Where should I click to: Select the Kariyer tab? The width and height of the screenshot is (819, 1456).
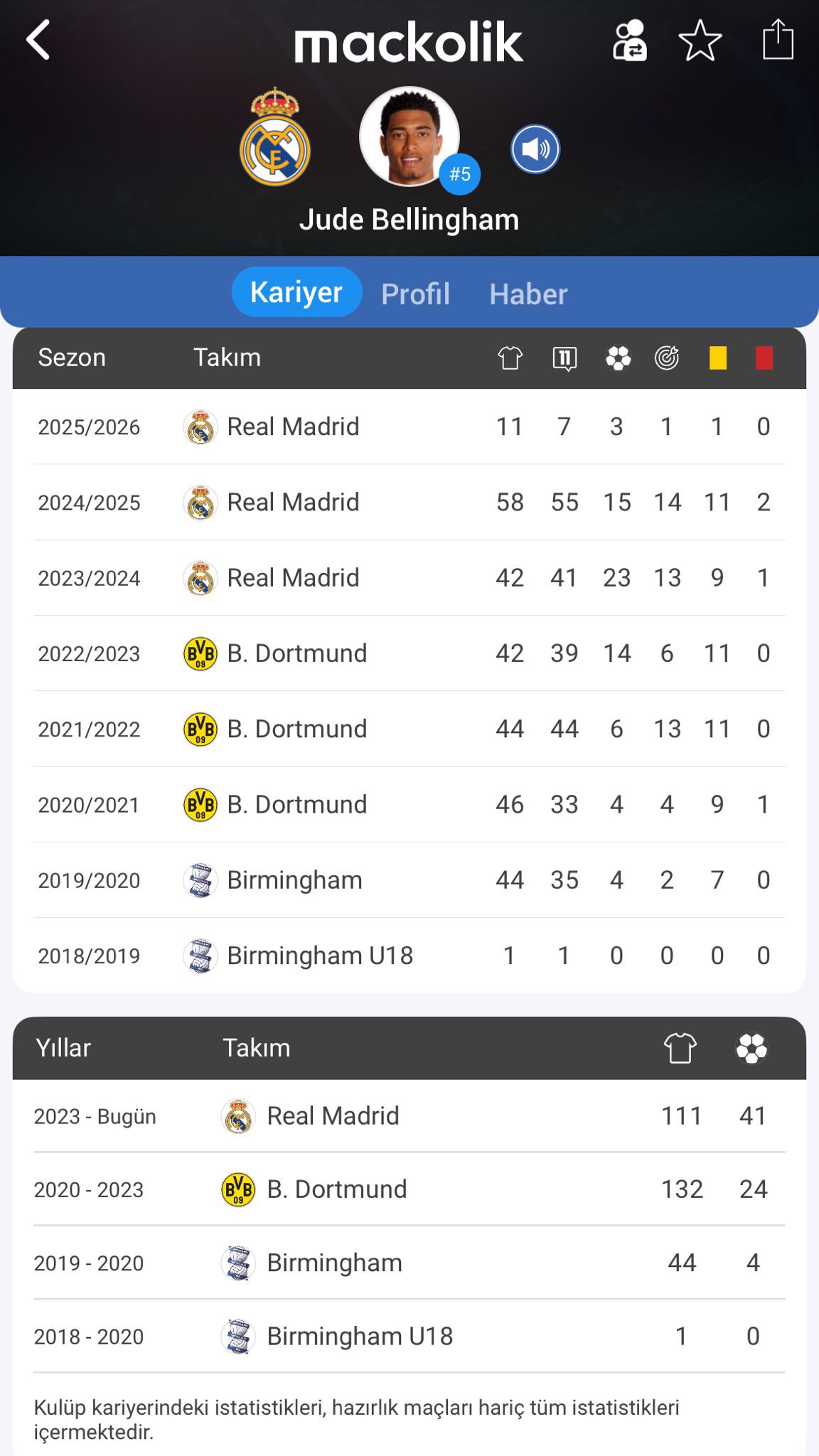click(x=296, y=292)
